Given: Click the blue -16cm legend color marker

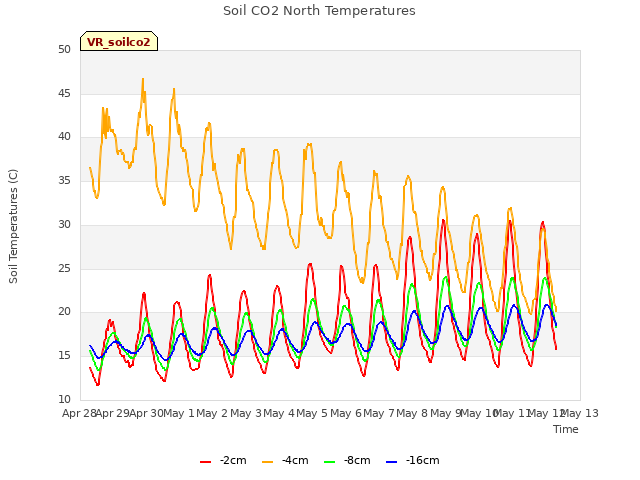Looking at the screenshot, I should coord(391,462).
